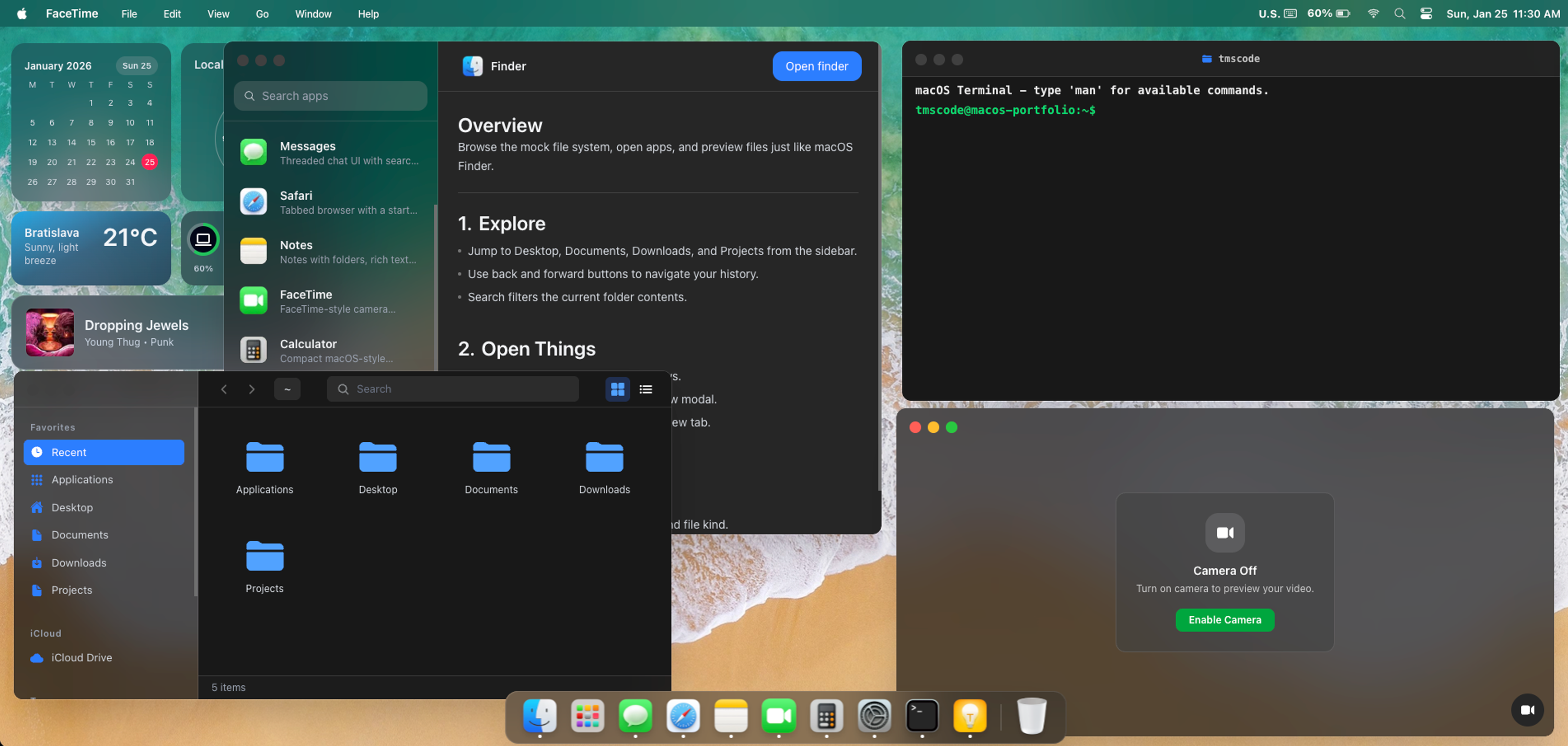Select Recent in Finder sidebar
Screen dimensions: 1568x746
point(103,452)
